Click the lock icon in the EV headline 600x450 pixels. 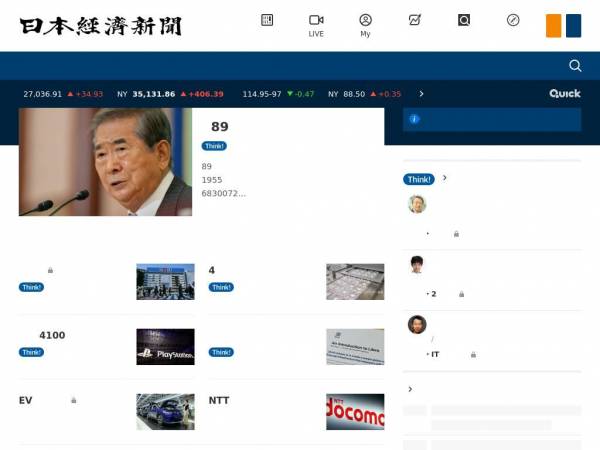pos(73,400)
